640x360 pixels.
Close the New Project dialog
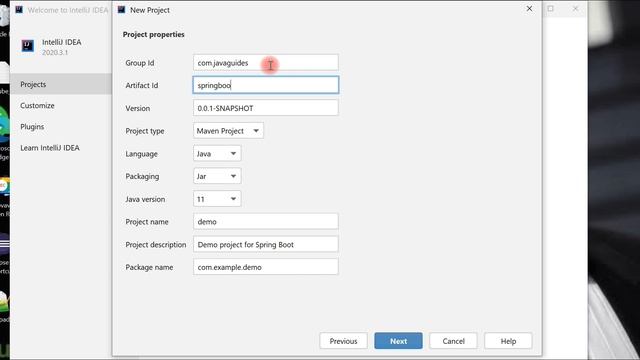click(x=529, y=9)
